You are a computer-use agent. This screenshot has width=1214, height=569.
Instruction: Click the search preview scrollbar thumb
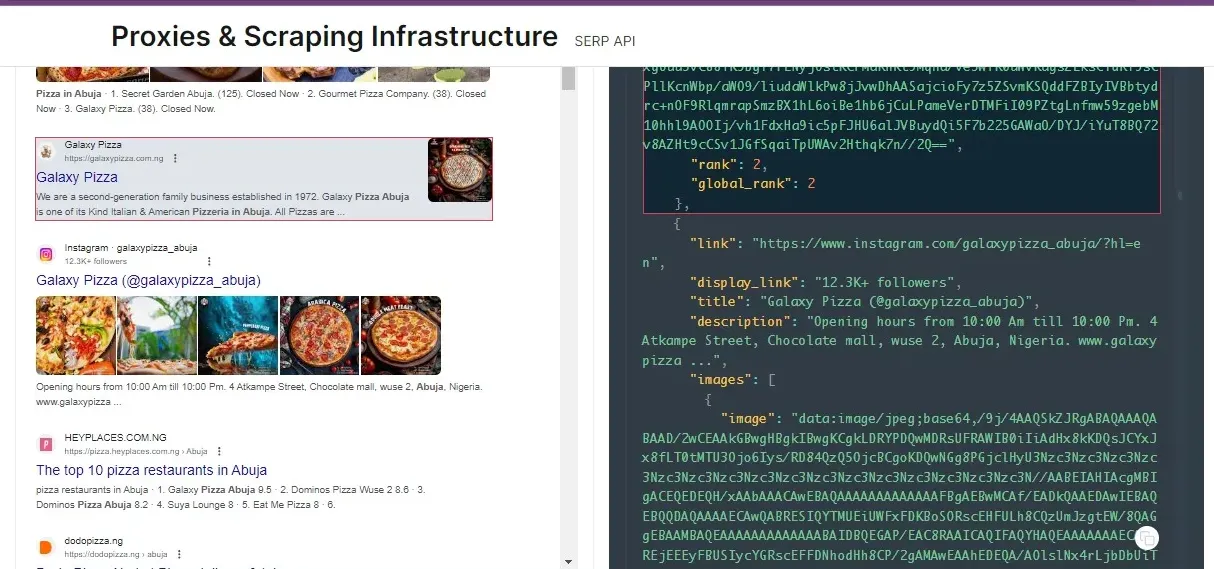tap(568, 78)
